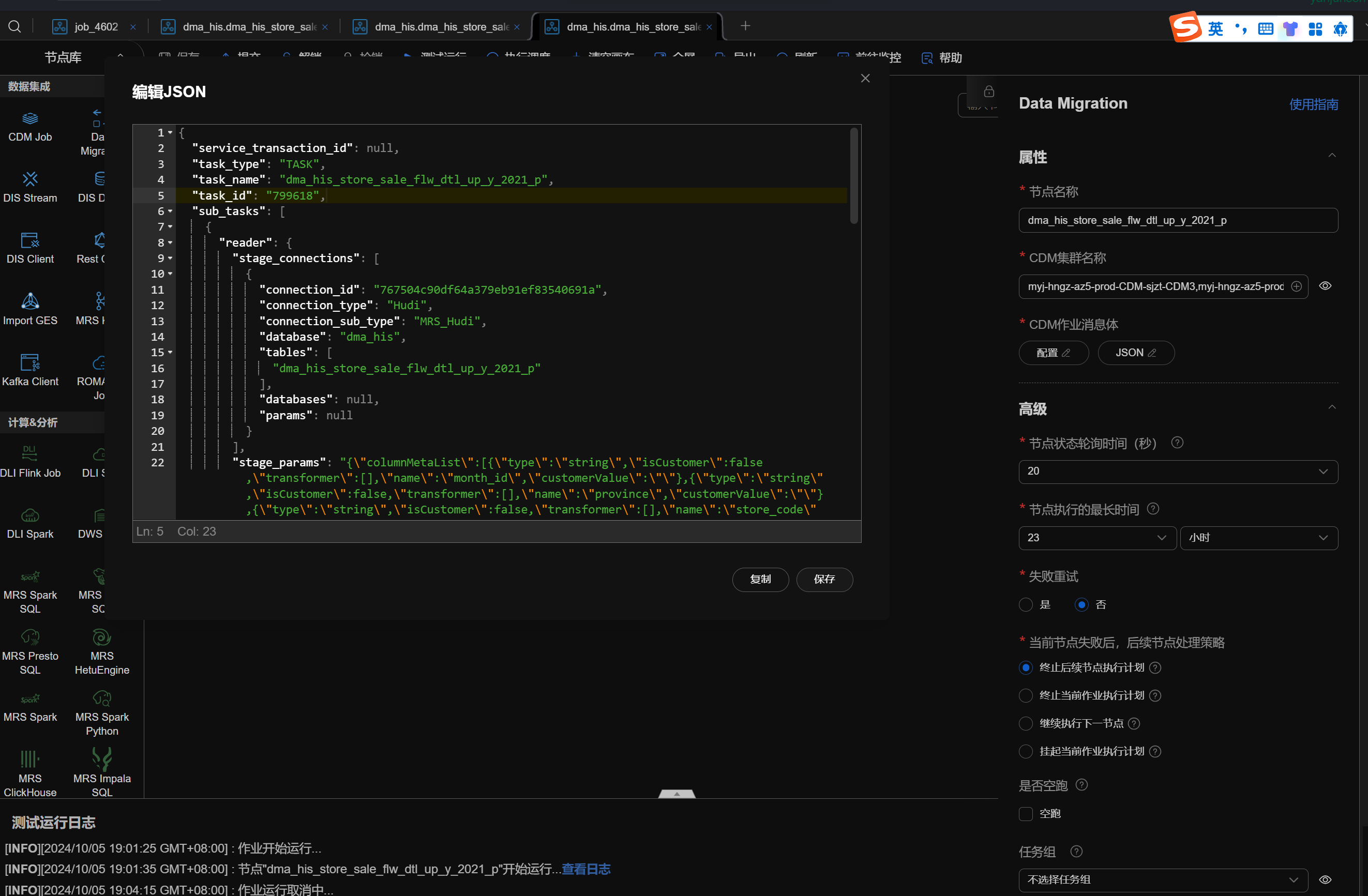Fold JSON line 8 reader object
The height and width of the screenshot is (896, 1368).
(170, 242)
